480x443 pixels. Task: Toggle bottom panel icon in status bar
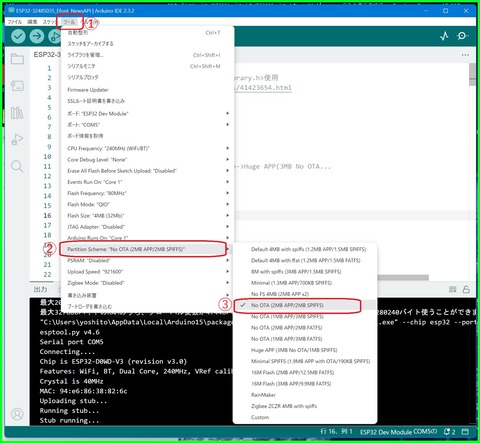click(x=465, y=432)
